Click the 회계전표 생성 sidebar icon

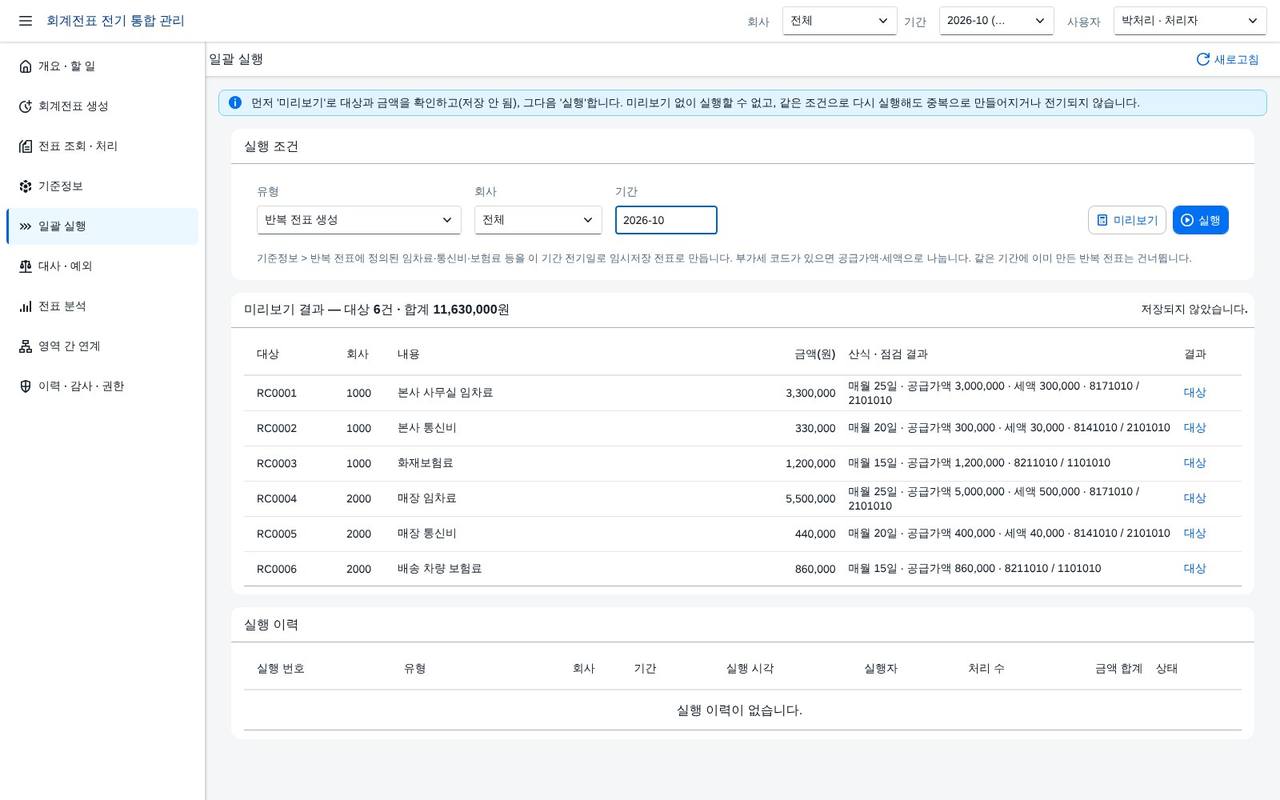(x=26, y=106)
